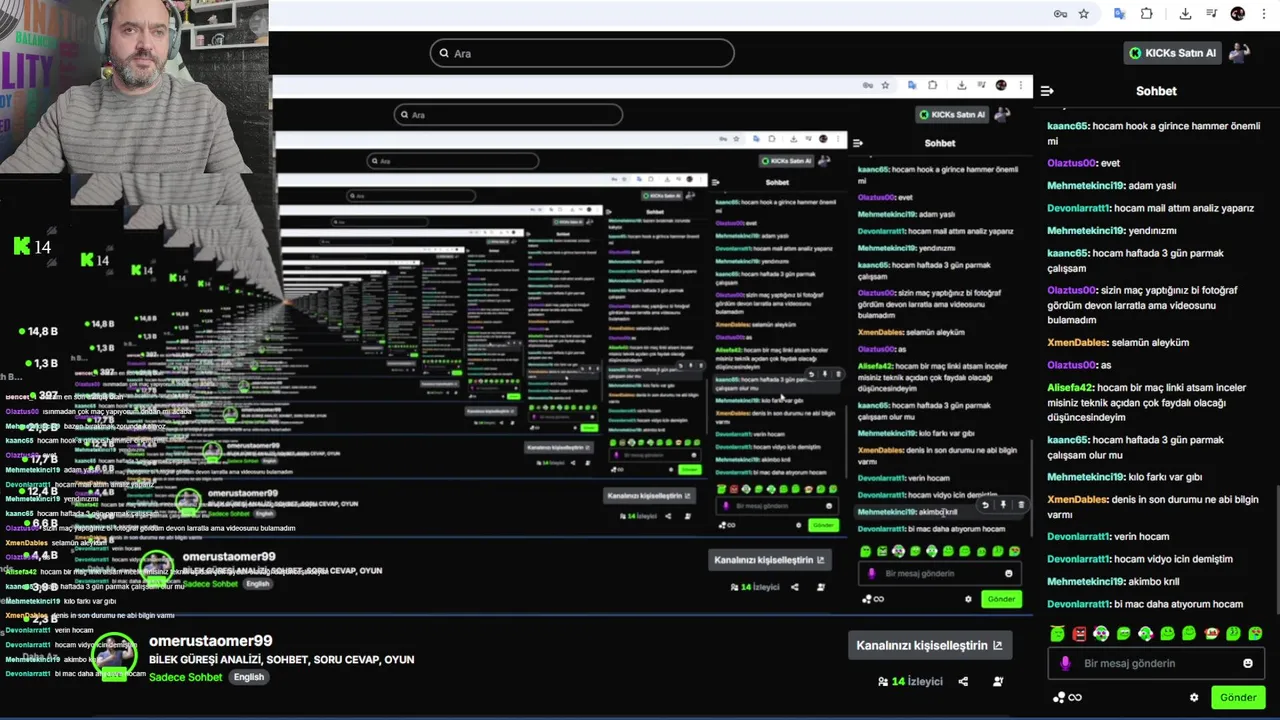1280x720 pixels.
Task: Open the Chrome downloads icon in the top toolbar
Action: pos(1185,14)
